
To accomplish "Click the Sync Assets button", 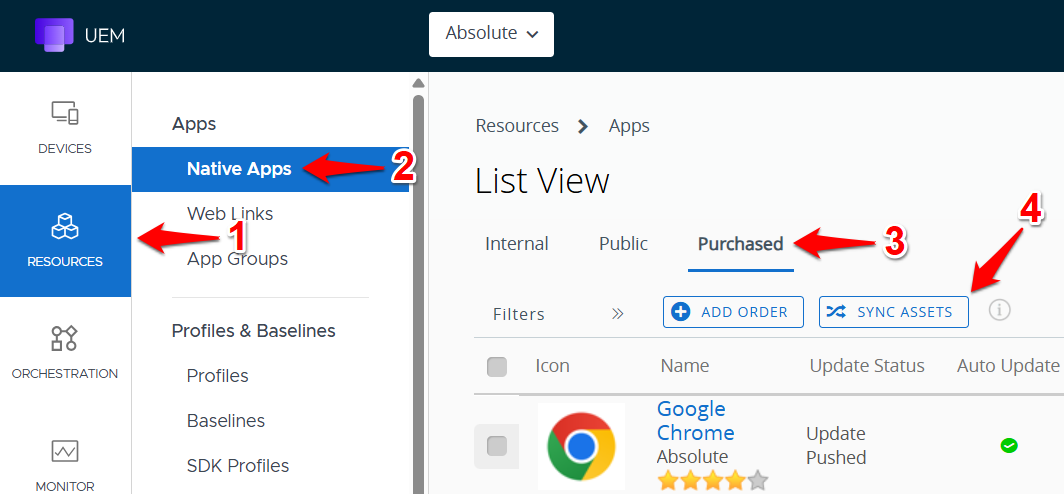I will [x=894, y=312].
